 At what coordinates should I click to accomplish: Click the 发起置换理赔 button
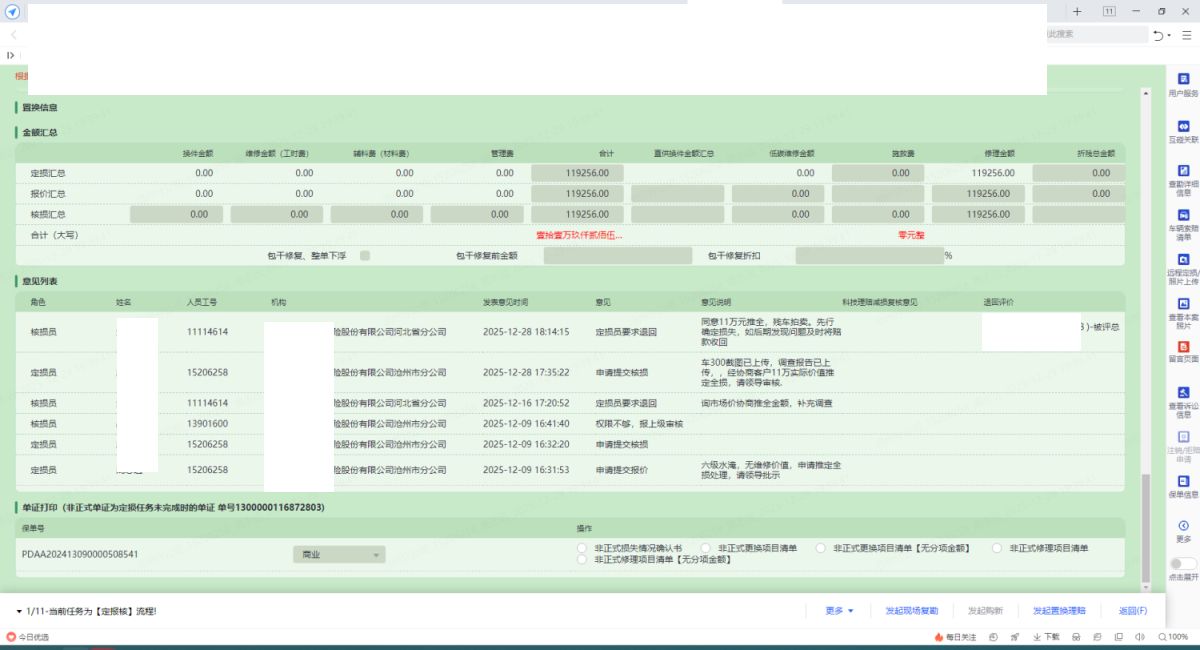pyautogui.click(x=1059, y=611)
